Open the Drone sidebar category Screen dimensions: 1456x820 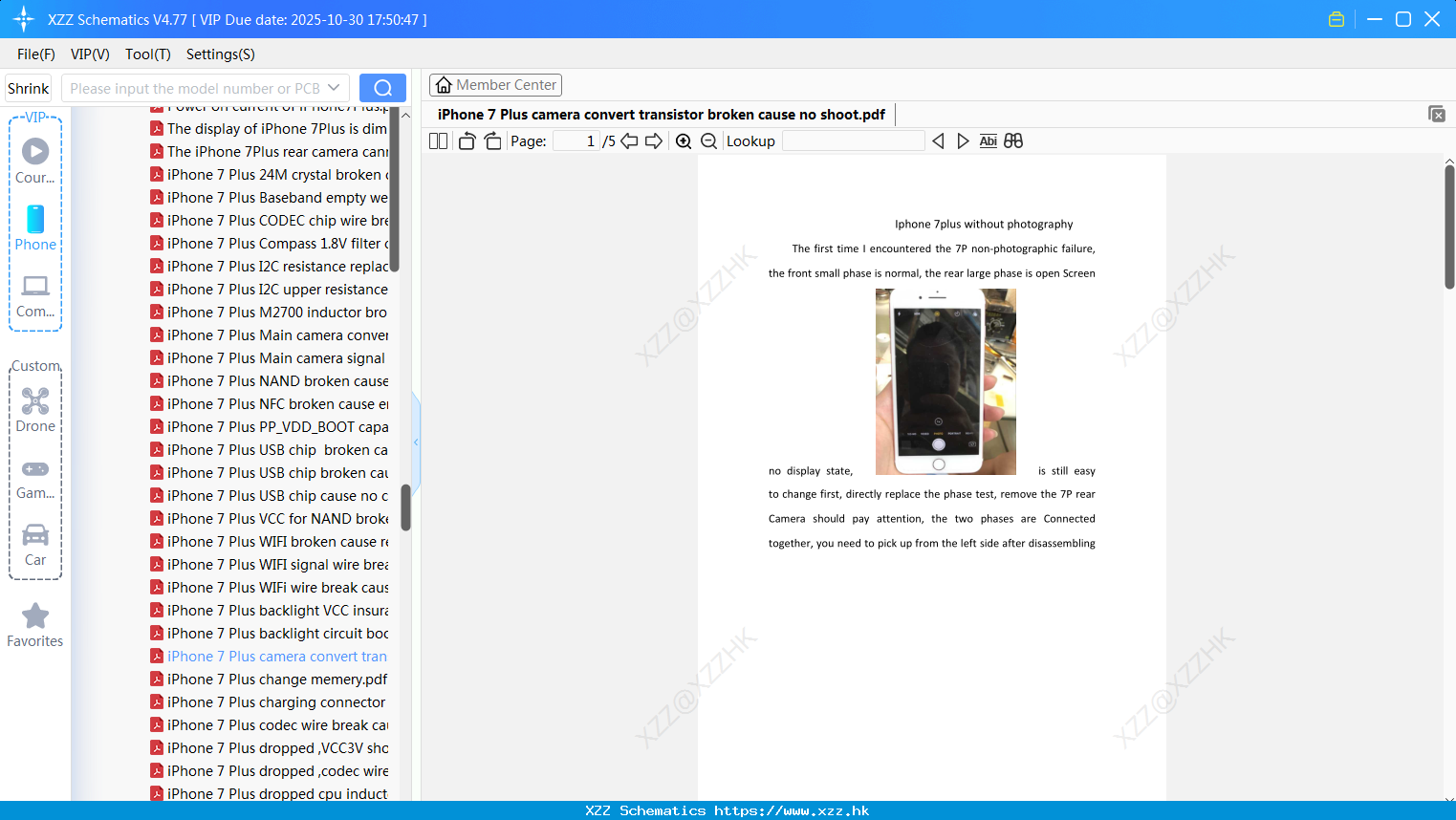pyautogui.click(x=35, y=410)
